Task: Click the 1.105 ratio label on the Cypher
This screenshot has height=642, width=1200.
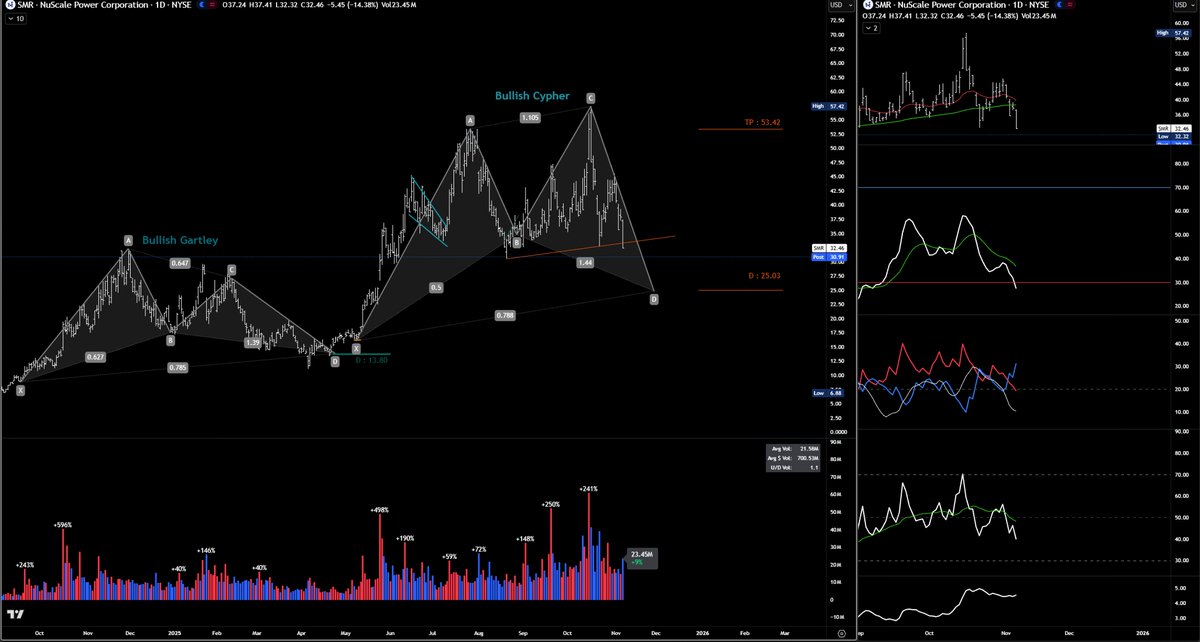Action: click(x=530, y=118)
